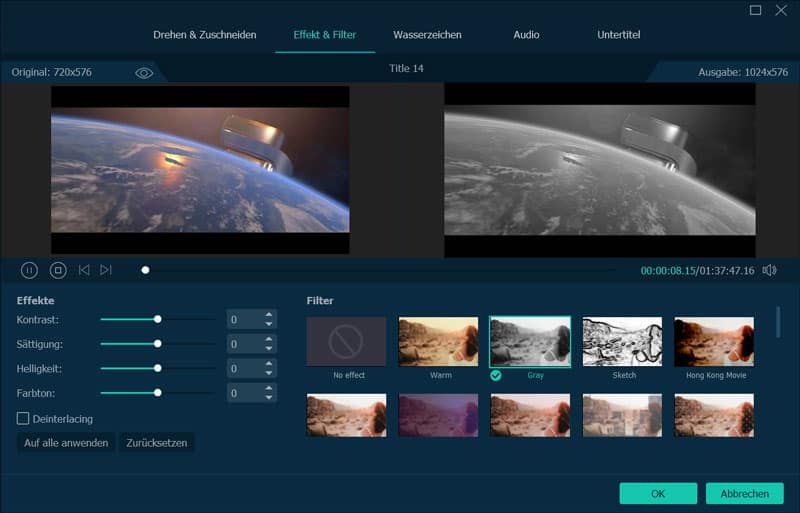Click the Farbton slider handle
Screen dimensions: 800x513
point(158,393)
